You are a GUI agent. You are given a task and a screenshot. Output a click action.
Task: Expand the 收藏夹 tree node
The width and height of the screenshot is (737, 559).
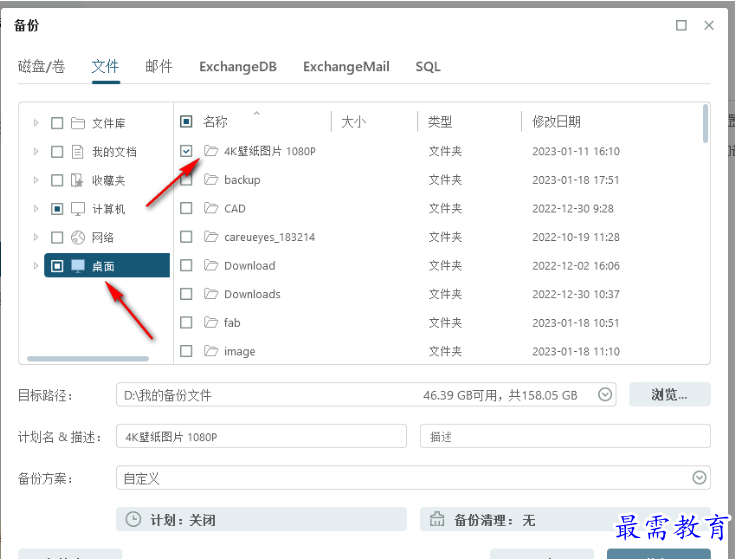[x=36, y=181]
